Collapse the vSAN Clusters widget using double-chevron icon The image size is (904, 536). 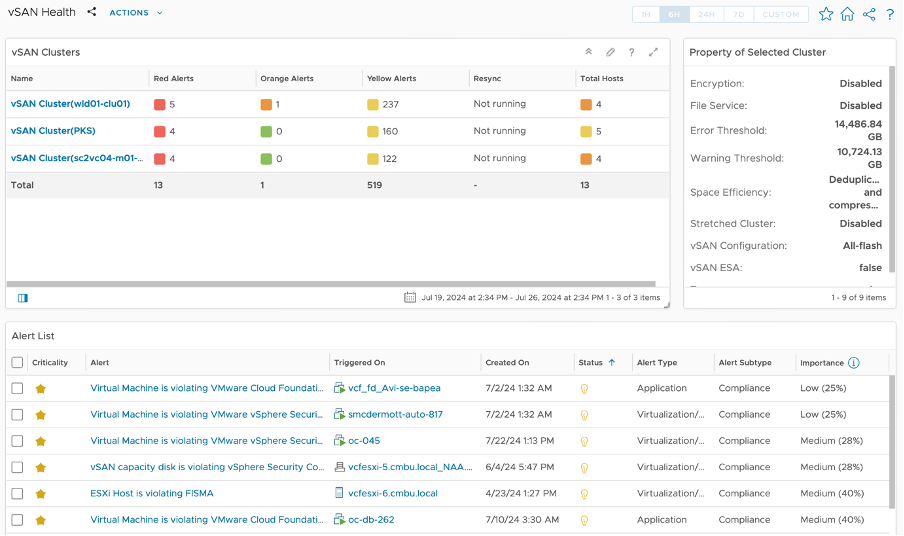pos(589,52)
